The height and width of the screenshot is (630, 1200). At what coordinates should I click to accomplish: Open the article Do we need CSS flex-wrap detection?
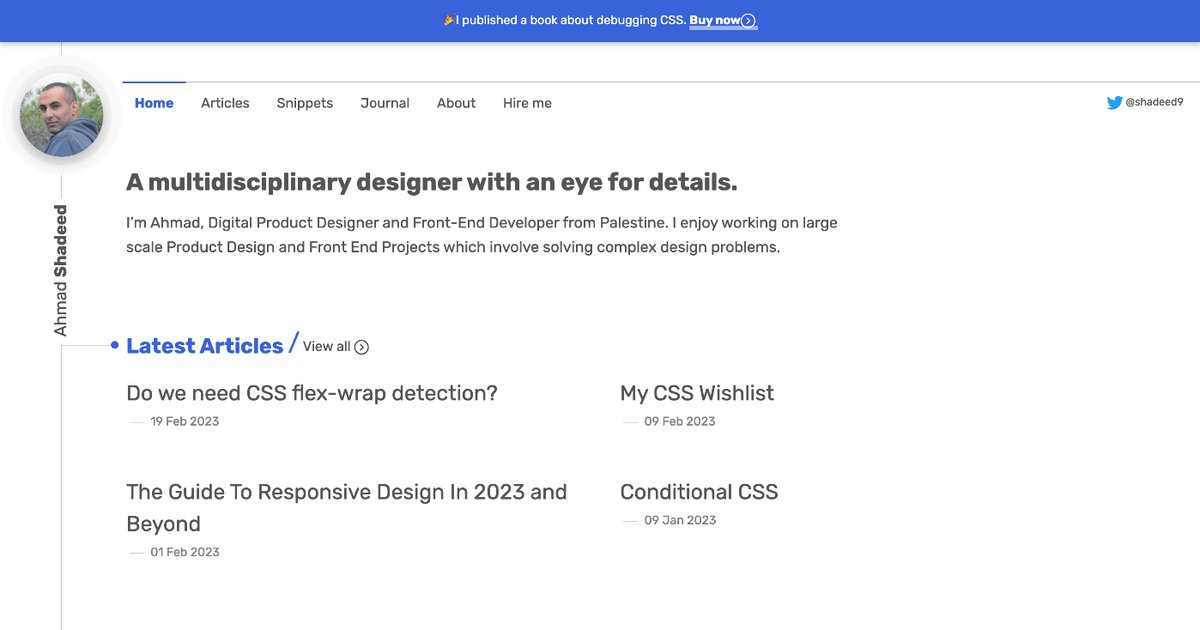[x=311, y=392]
